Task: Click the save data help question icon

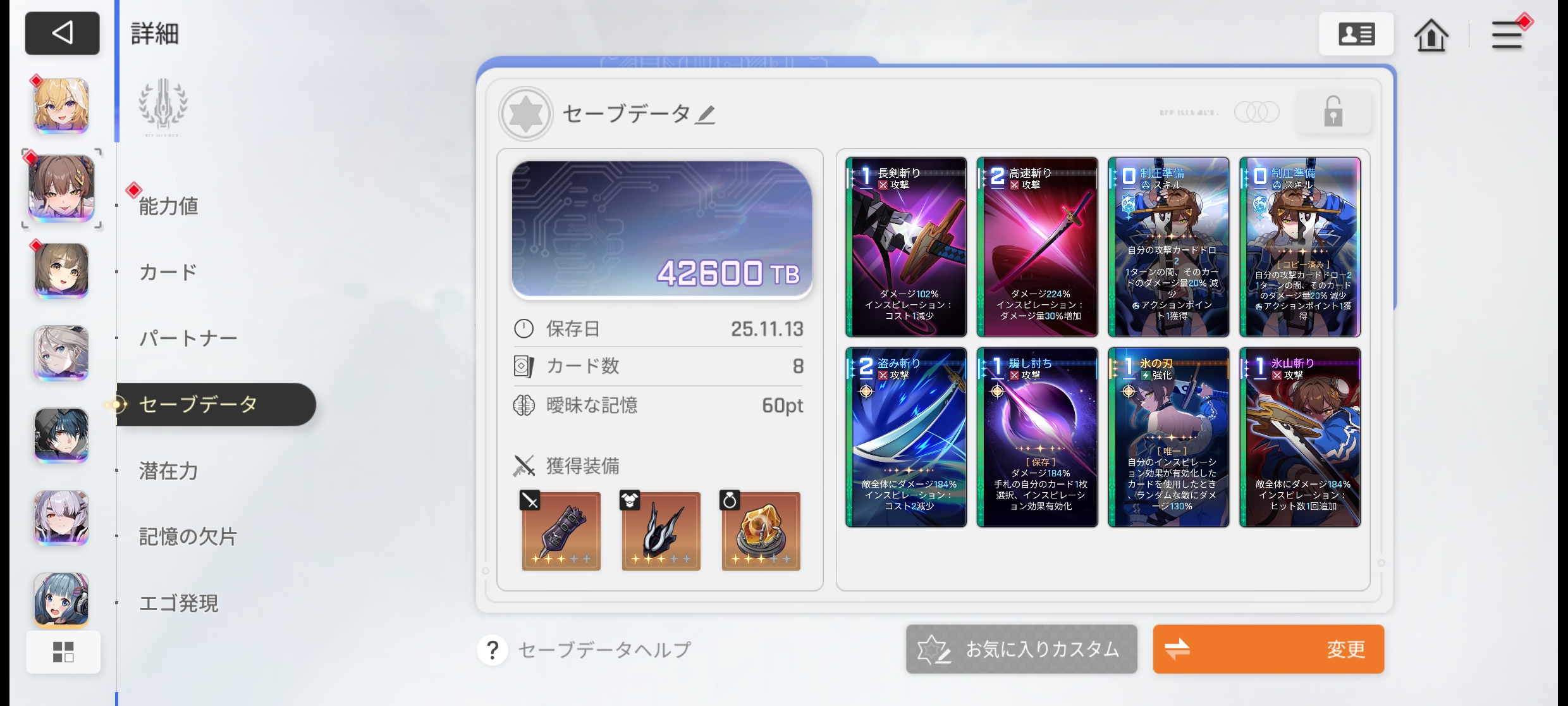Action: point(493,650)
